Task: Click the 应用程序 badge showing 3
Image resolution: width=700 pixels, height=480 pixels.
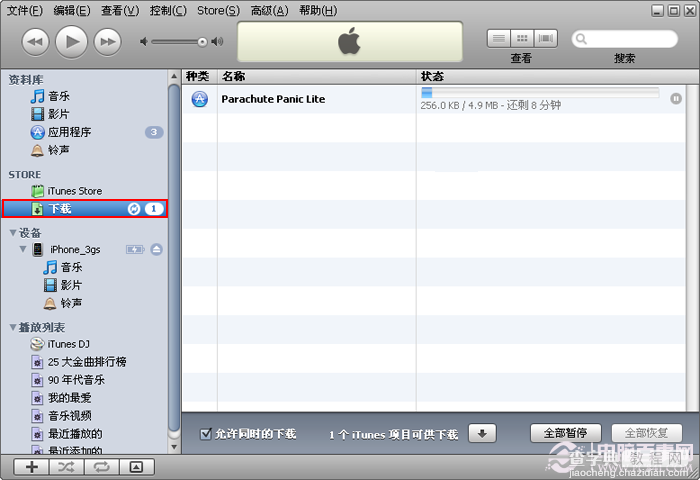Action: pos(154,132)
